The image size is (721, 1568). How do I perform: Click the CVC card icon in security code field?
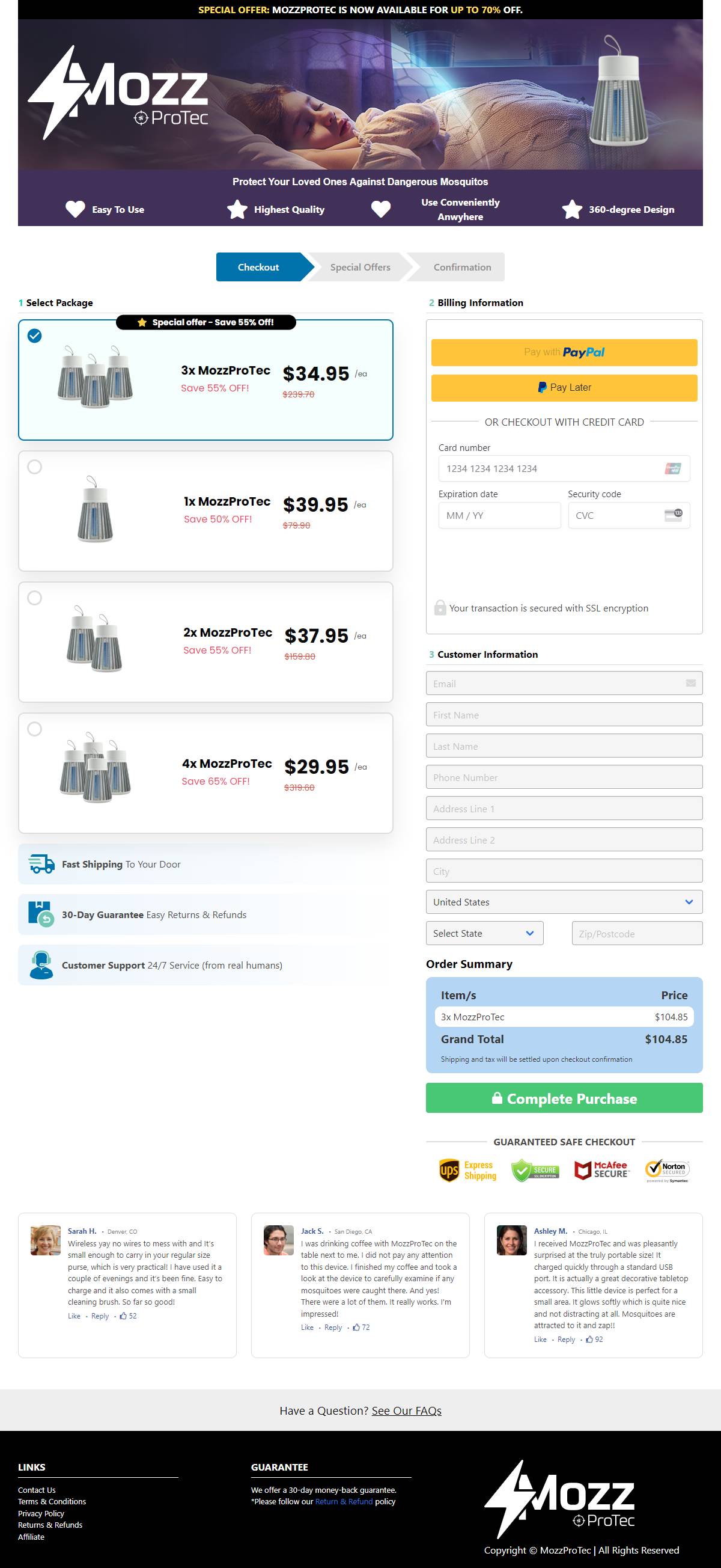[673, 516]
